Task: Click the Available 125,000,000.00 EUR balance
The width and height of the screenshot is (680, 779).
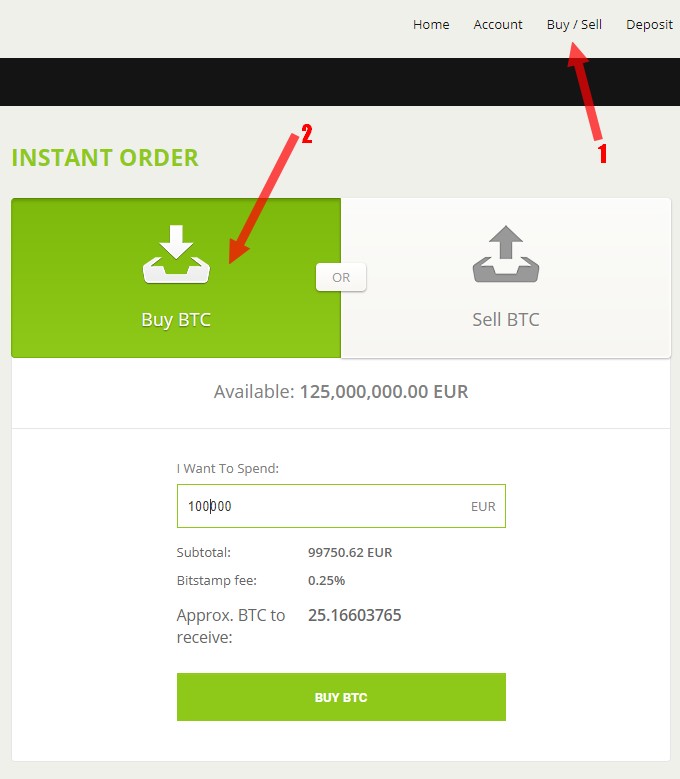Action: click(341, 391)
